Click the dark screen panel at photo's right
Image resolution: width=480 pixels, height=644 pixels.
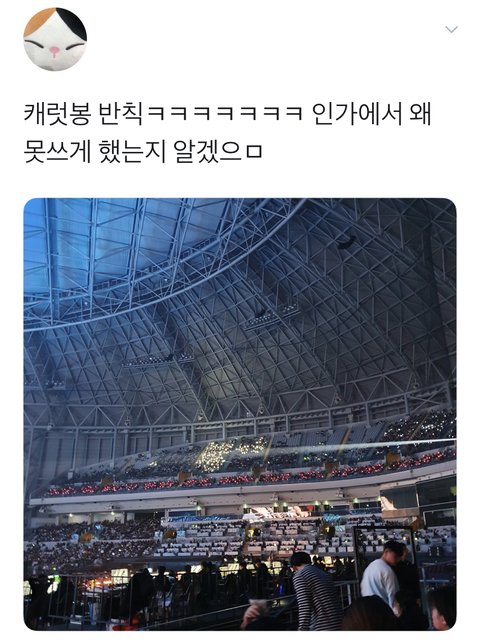pyautogui.click(x=435, y=499)
